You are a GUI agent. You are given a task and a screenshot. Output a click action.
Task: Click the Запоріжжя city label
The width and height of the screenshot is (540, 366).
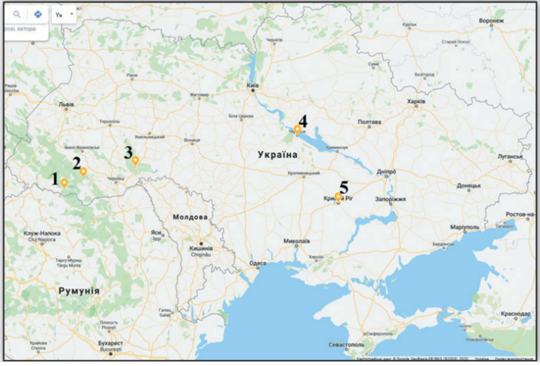coord(391,199)
